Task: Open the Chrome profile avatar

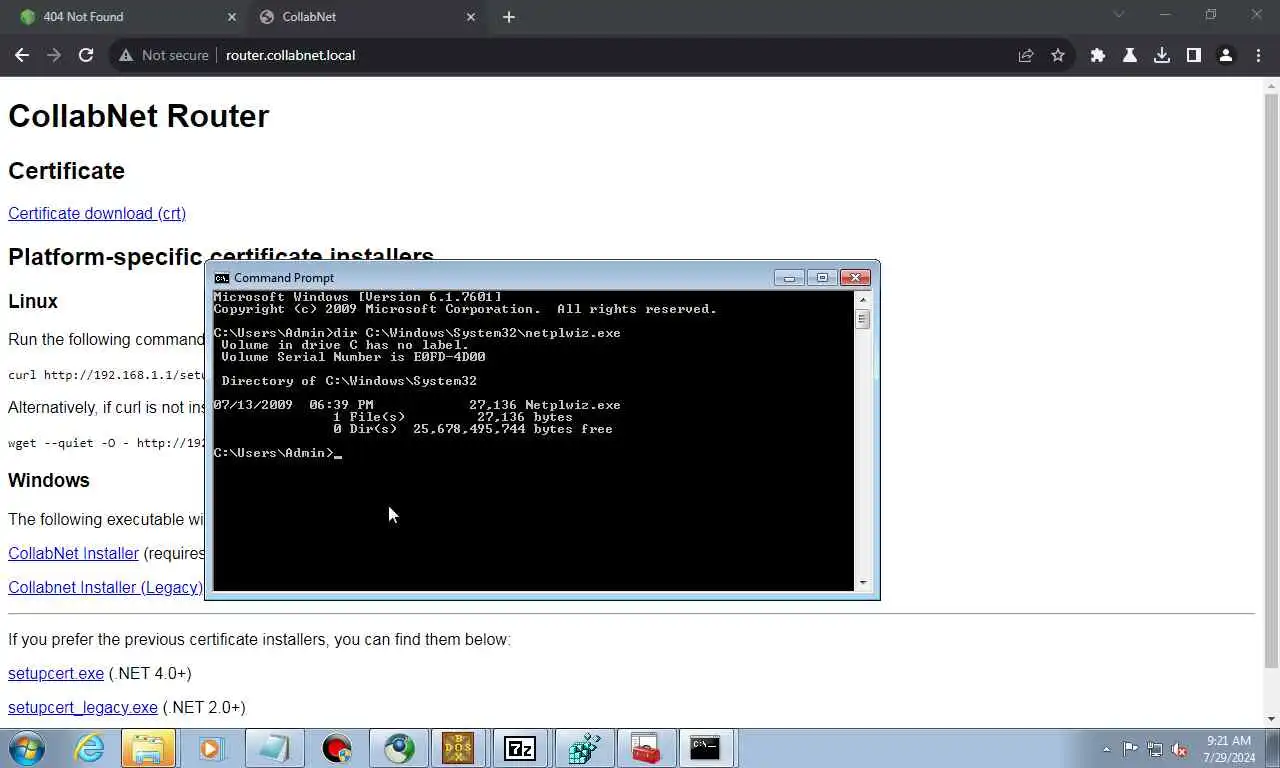Action: click(x=1226, y=55)
